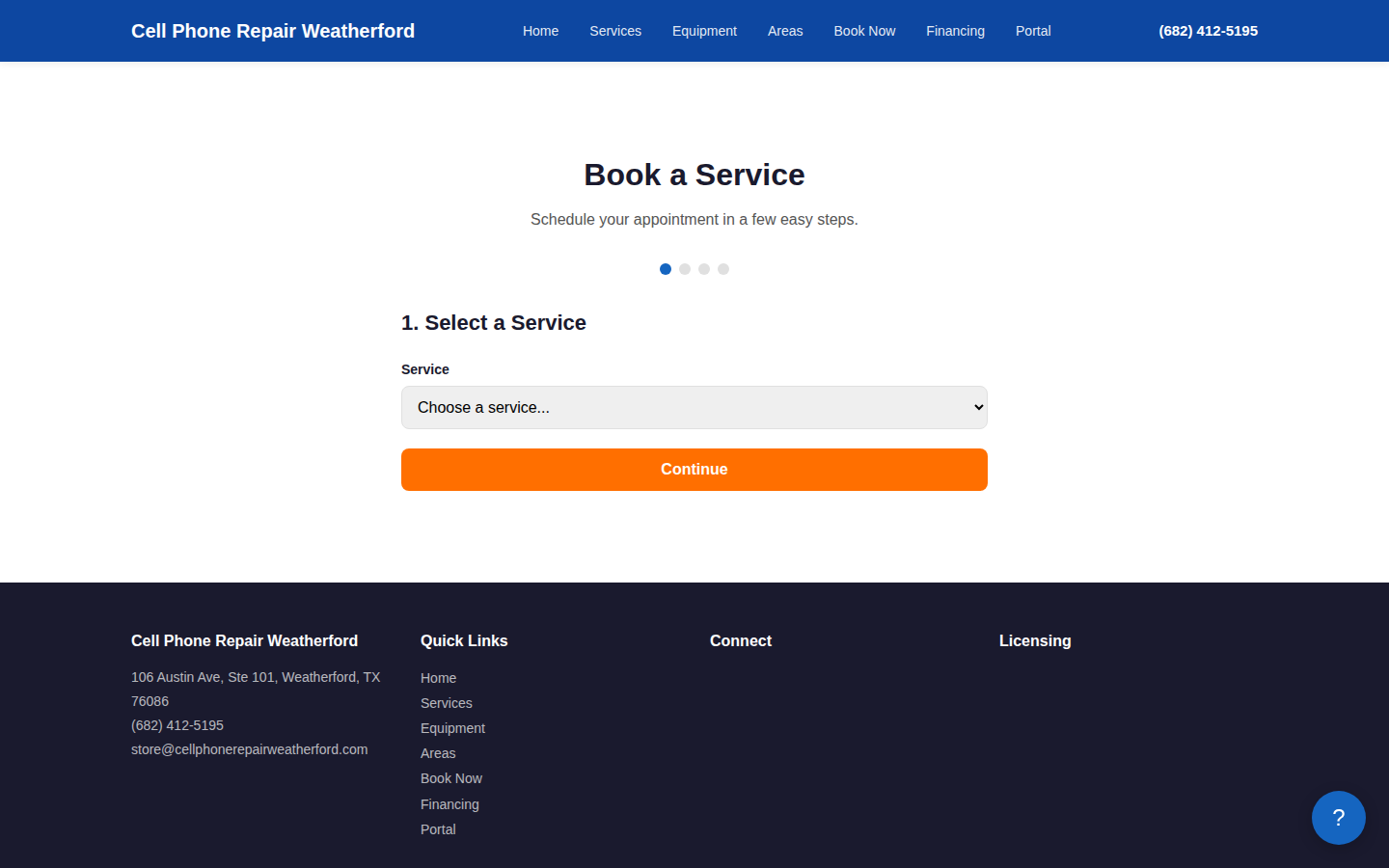Click Book Now in the header

(x=863, y=31)
